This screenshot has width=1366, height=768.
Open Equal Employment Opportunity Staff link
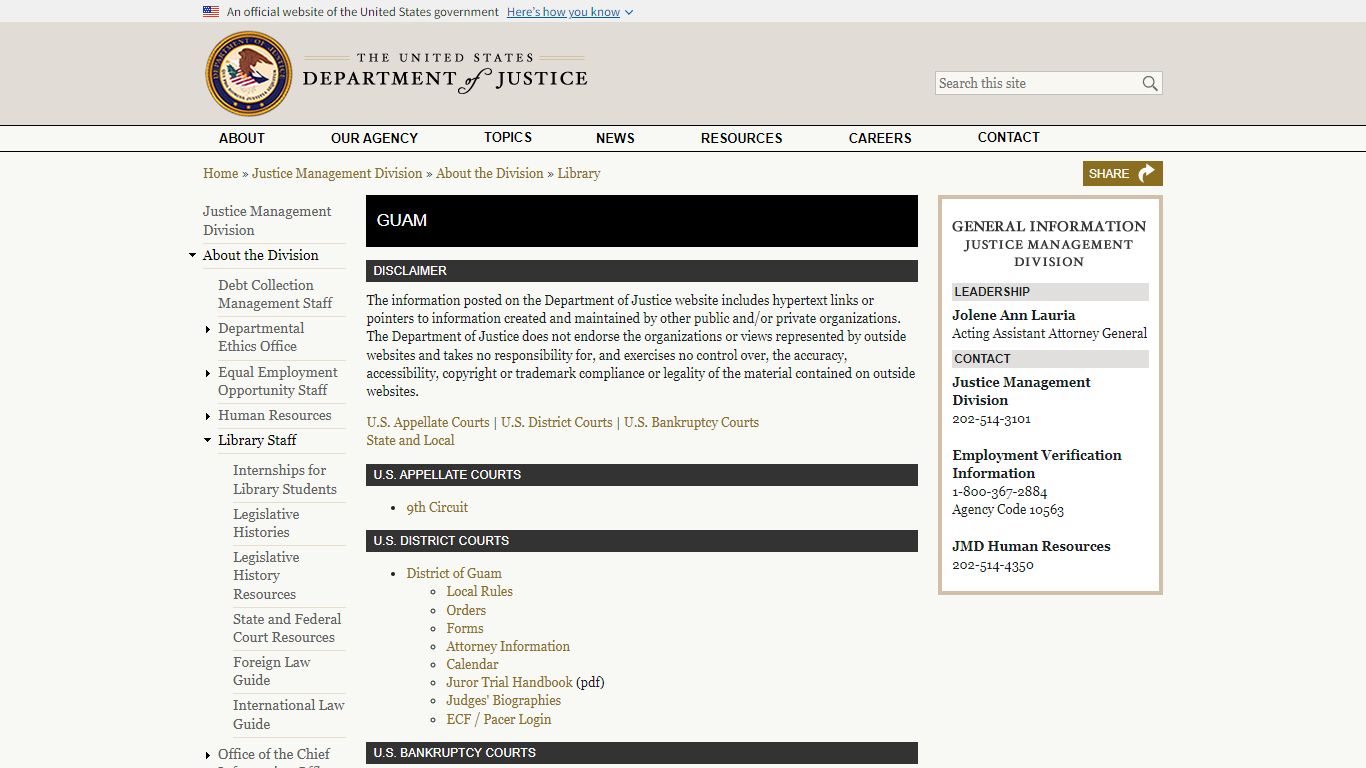click(x=278, y=381)
